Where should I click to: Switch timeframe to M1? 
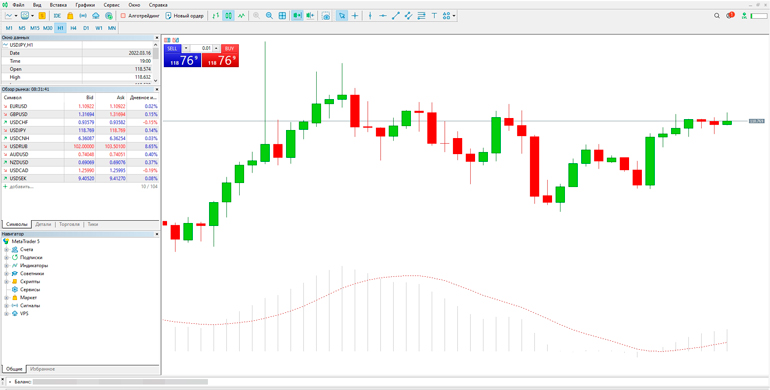click(9, 28)
